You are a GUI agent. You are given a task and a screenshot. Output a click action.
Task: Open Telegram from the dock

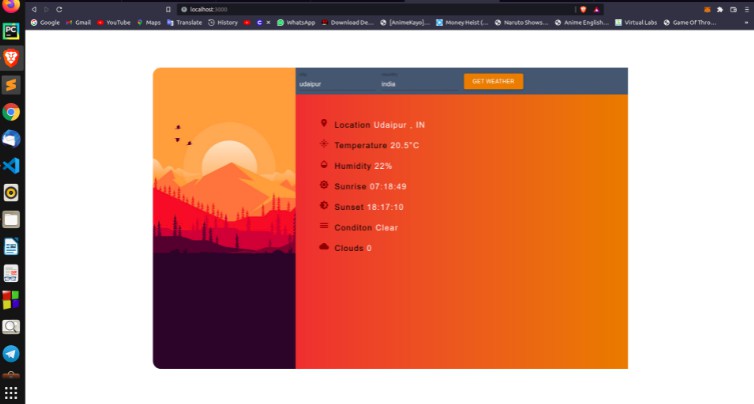(x=11, y=354)
